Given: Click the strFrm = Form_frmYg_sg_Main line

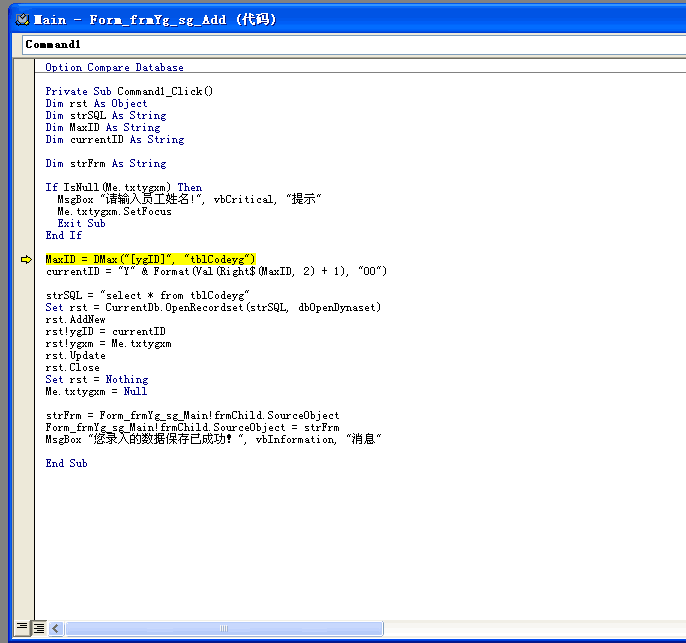Looking at the screenshot, I should click(x=192, y=416).
